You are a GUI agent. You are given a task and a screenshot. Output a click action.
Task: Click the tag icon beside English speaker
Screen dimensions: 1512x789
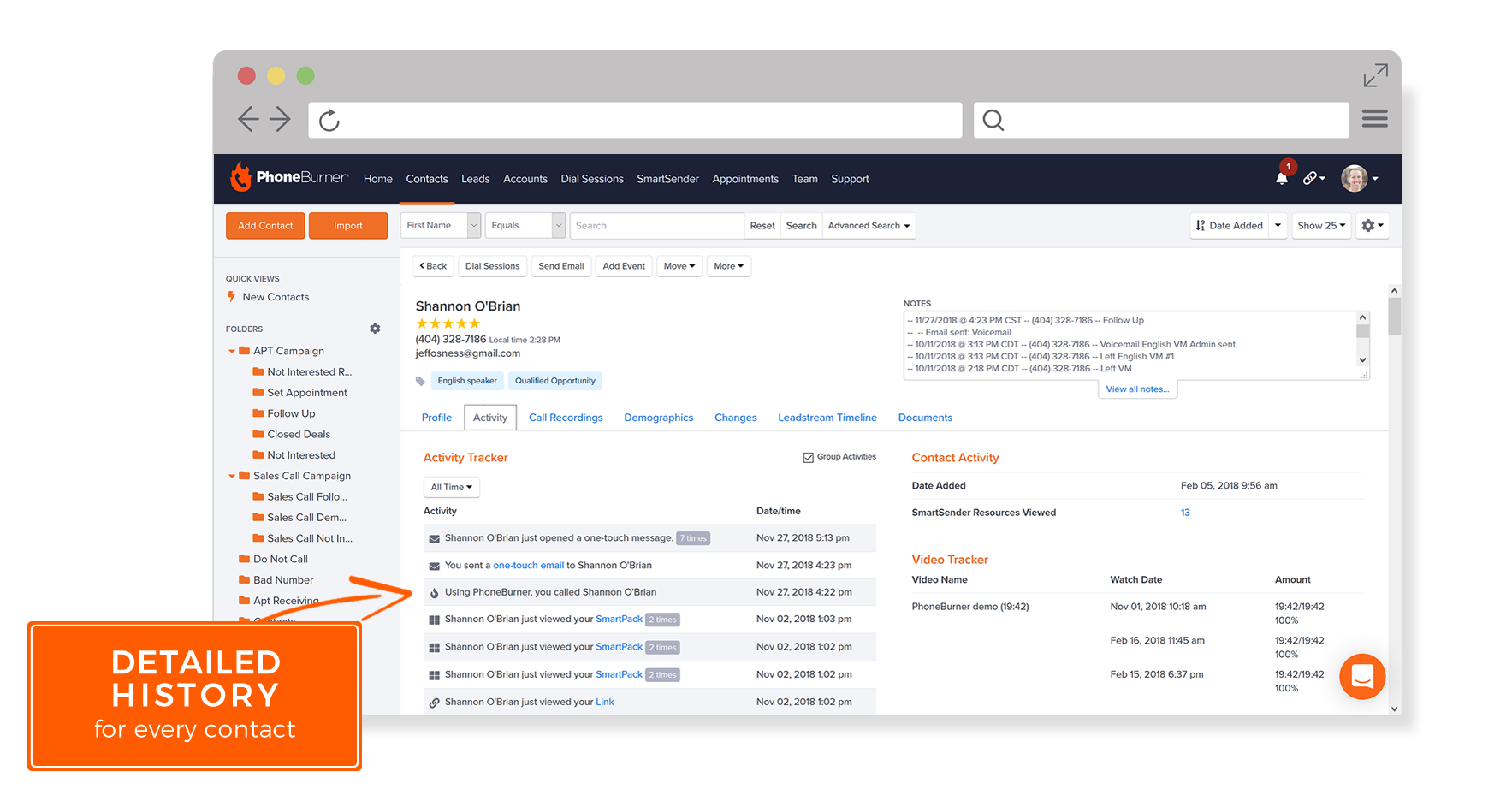[x=420, y=381]
